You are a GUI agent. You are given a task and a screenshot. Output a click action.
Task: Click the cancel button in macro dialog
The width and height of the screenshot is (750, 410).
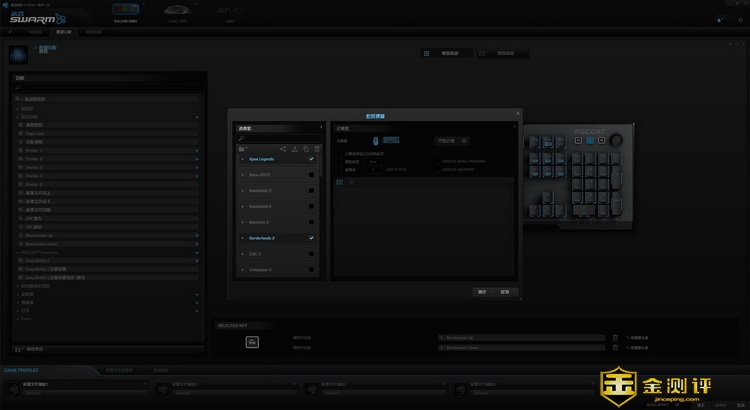coord(505,292)
